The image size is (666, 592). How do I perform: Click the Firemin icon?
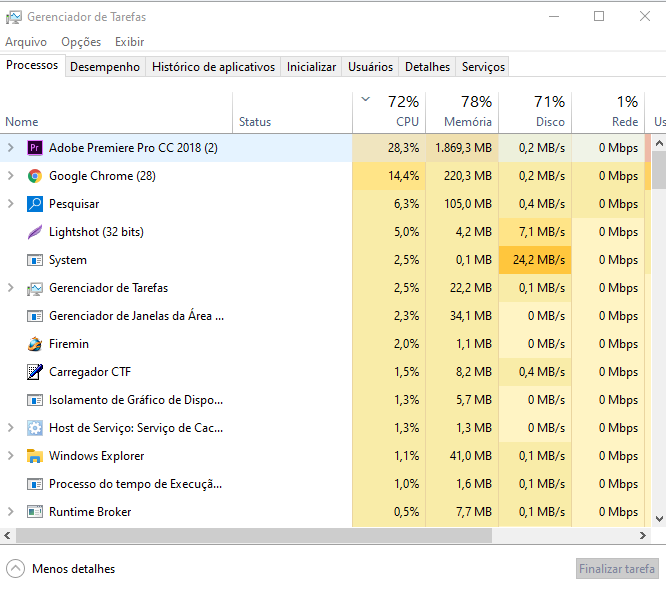click(x=35, y=344)
